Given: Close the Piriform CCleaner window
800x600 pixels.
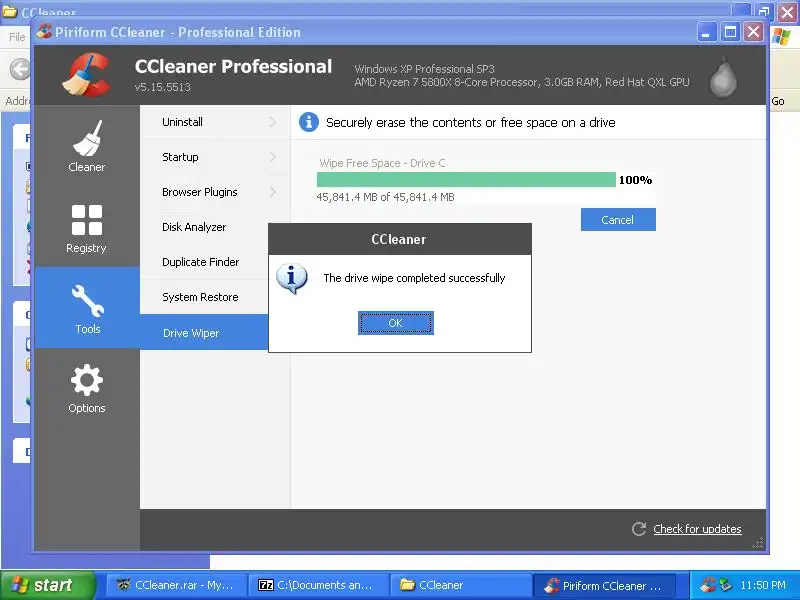Looking at the screenshot, I should 754,32.
